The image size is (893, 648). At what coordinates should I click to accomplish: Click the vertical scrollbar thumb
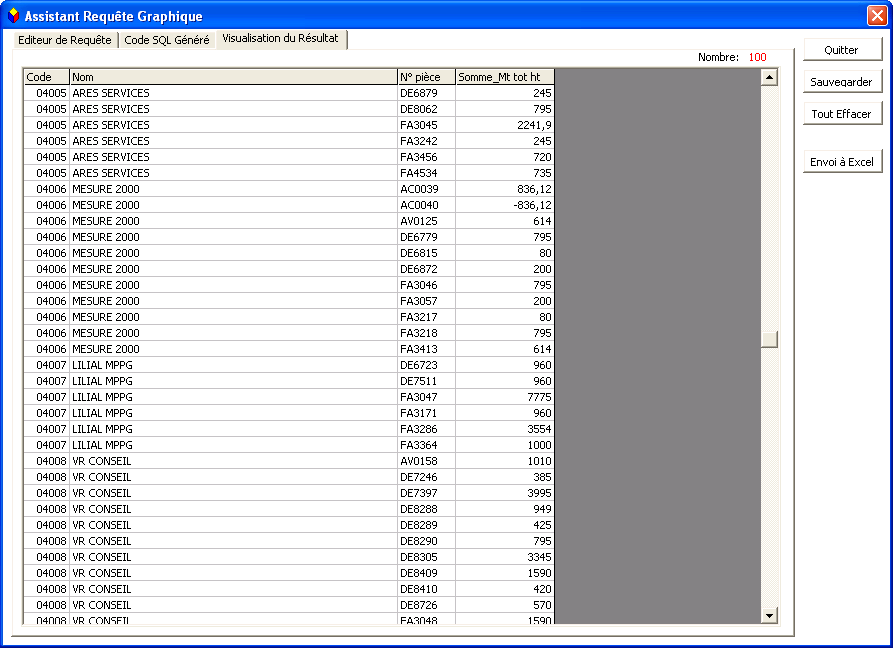(769, 340)
